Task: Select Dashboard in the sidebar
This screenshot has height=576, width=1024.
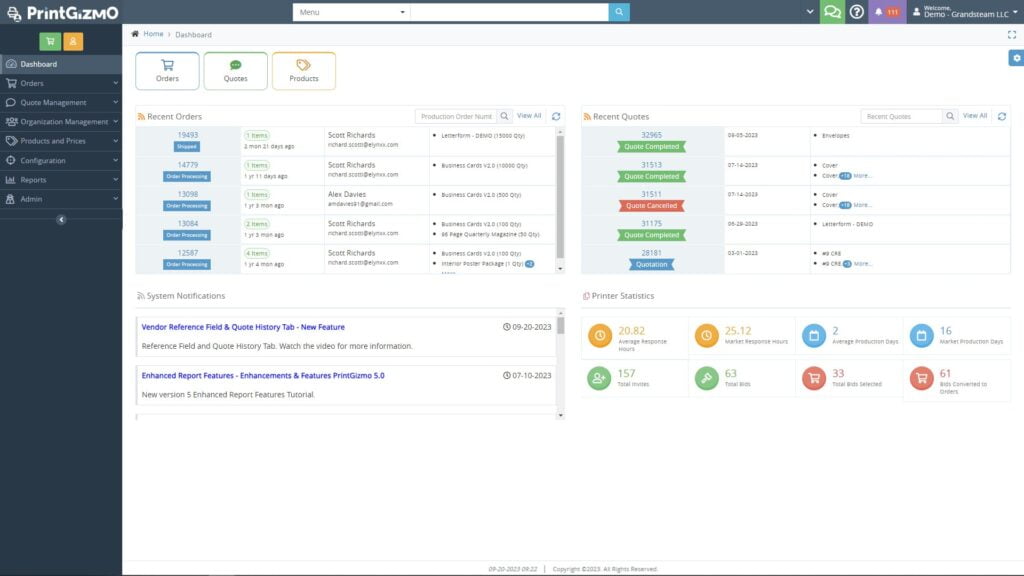Action: (61, 64)
